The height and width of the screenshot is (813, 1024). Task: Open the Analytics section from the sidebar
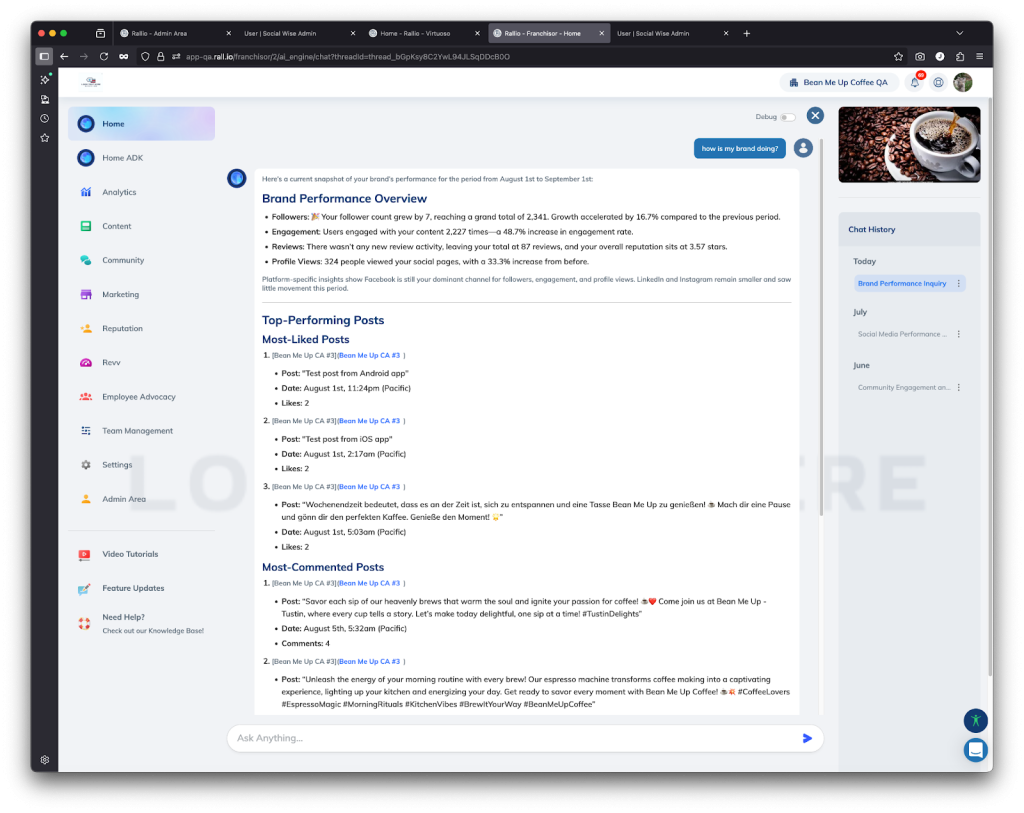pyautogui.click(x=88, y=191)
